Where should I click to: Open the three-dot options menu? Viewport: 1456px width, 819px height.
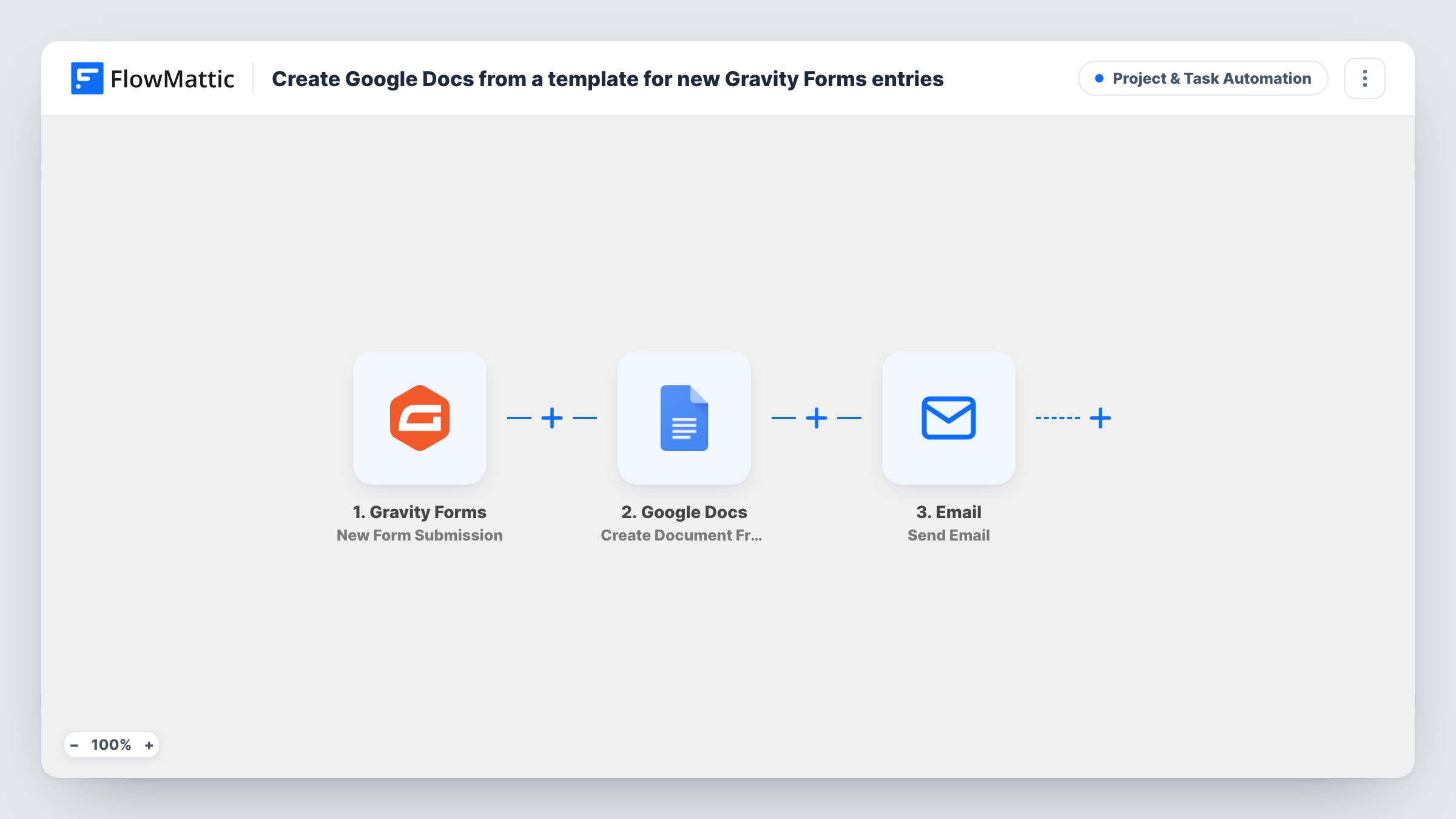point(1364,78)
